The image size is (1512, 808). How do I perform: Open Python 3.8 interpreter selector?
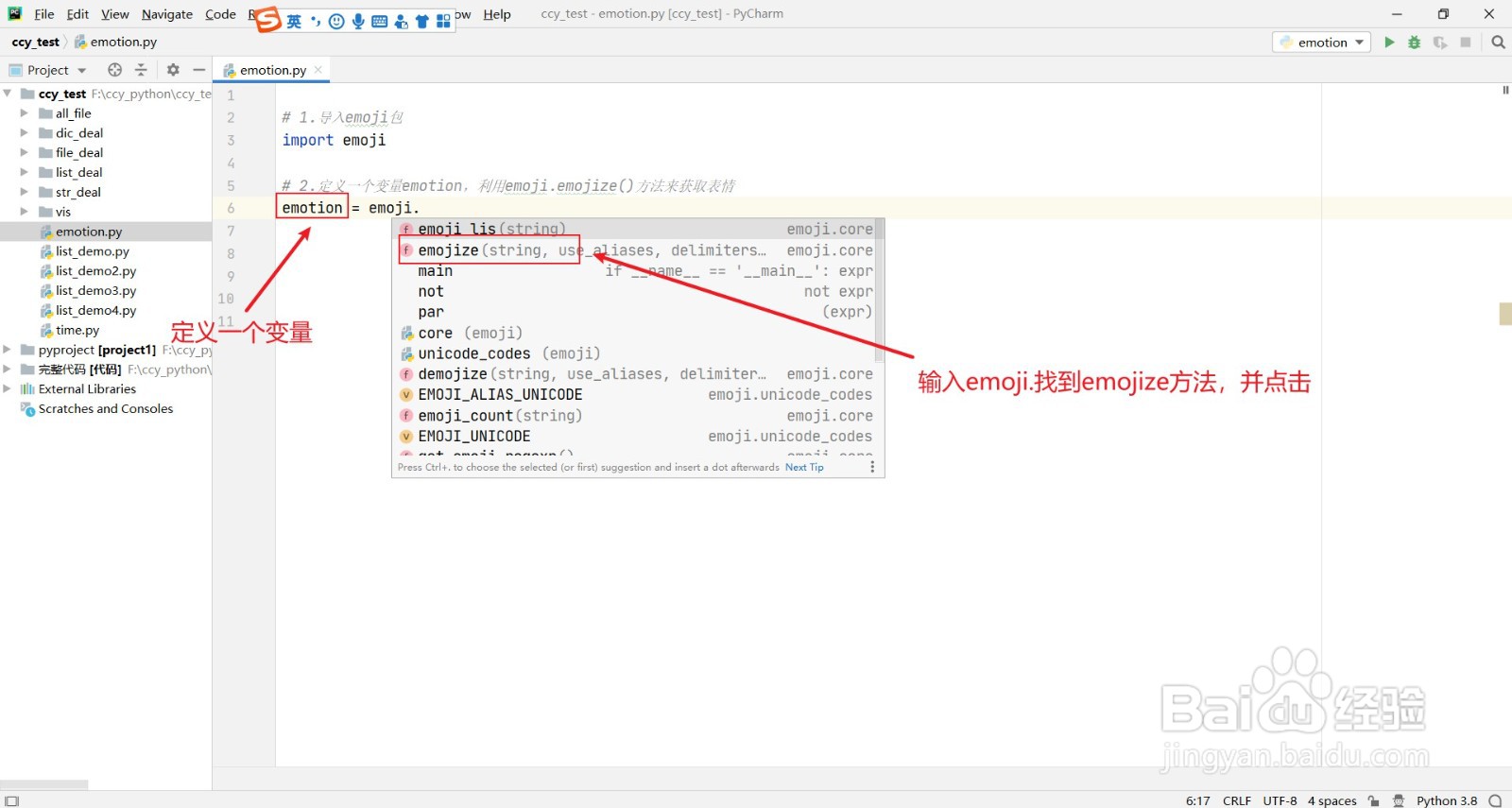(1446, 800)
